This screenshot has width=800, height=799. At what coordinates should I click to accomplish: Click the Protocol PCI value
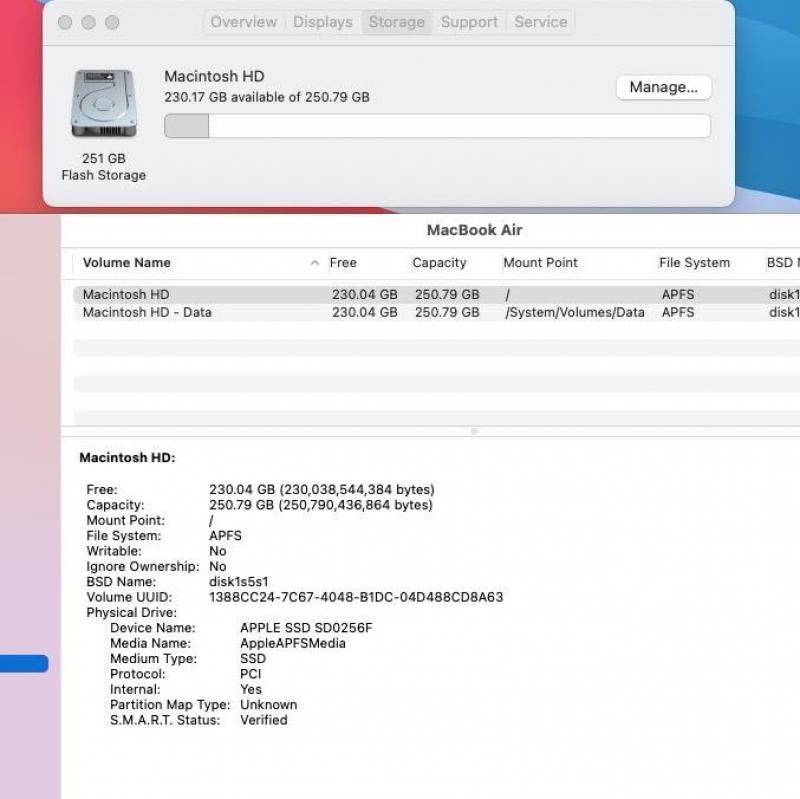251,674
